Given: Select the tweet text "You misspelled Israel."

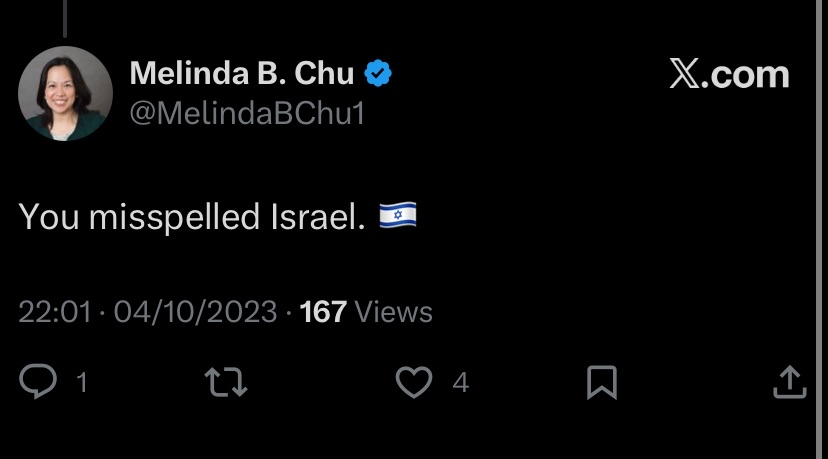Looking at the screenshot, I should click(192, 217).
